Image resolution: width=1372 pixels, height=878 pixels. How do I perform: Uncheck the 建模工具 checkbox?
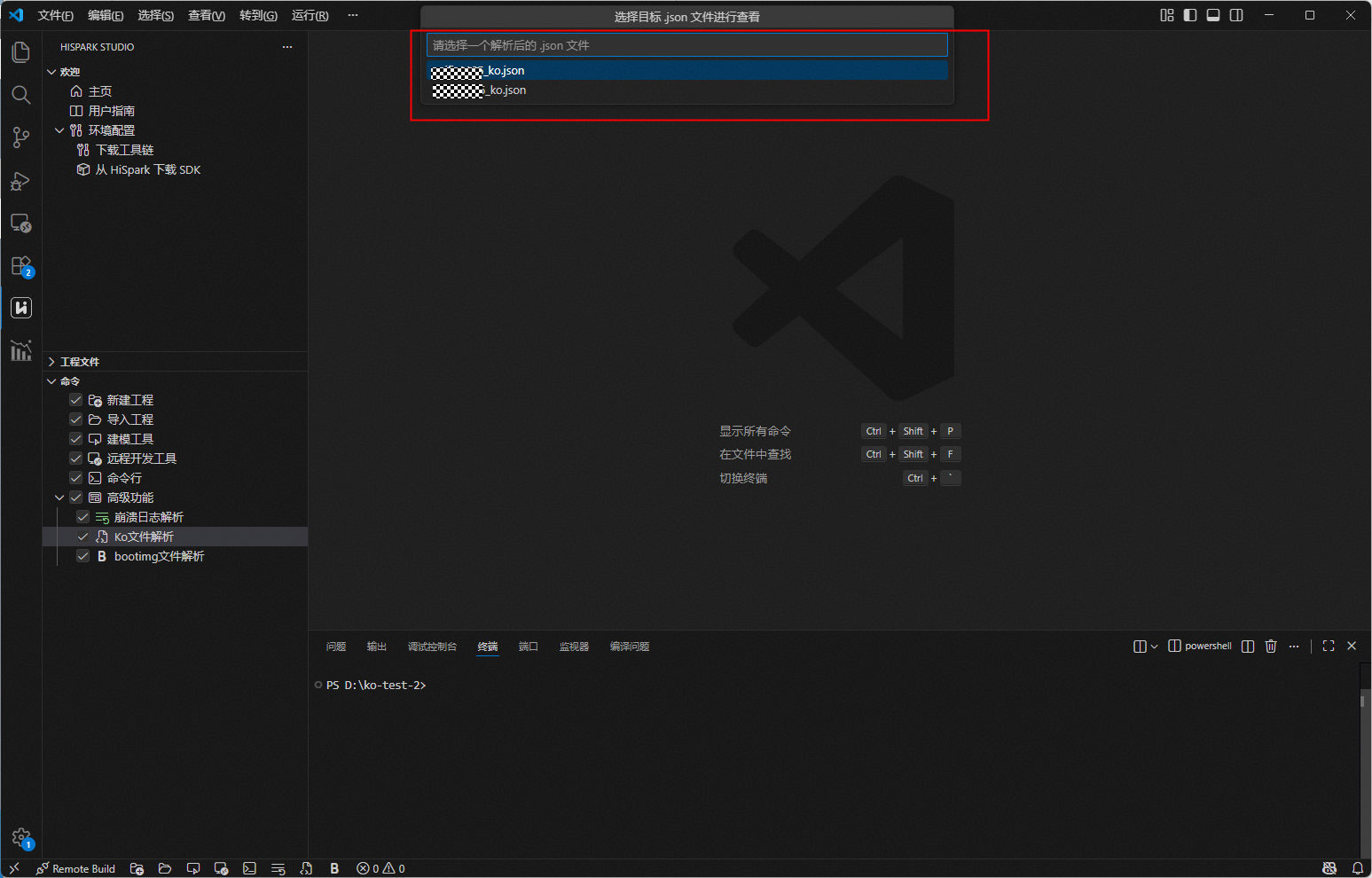coord(76,439)
